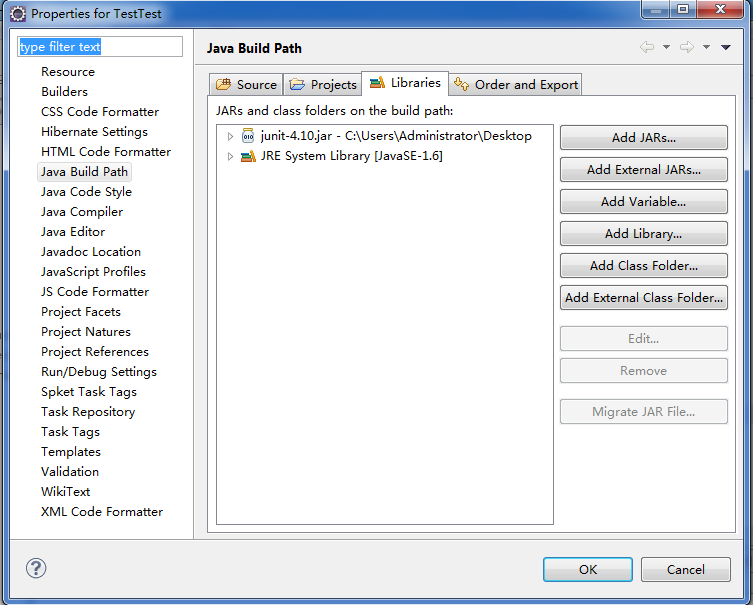
Task: Dismiss dialog with Cancel button
Action: pyautogui.click(x=686, y=569)
